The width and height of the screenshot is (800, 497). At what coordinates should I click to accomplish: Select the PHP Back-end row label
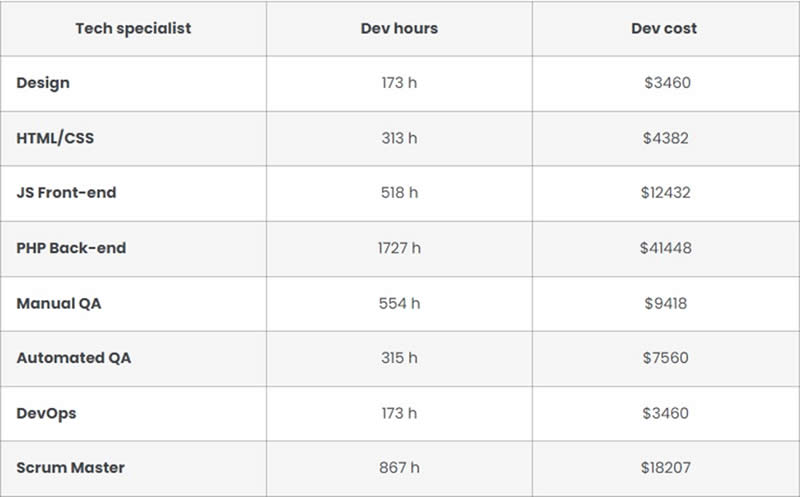(71, 248)
